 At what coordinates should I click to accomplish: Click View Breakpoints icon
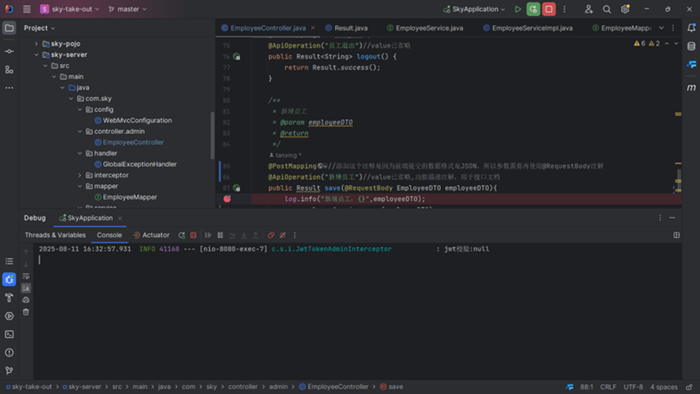click(271, 235)
